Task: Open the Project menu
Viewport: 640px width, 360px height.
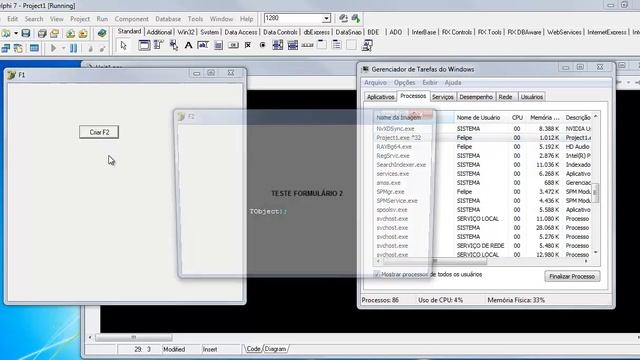Action: pos(80,19)
